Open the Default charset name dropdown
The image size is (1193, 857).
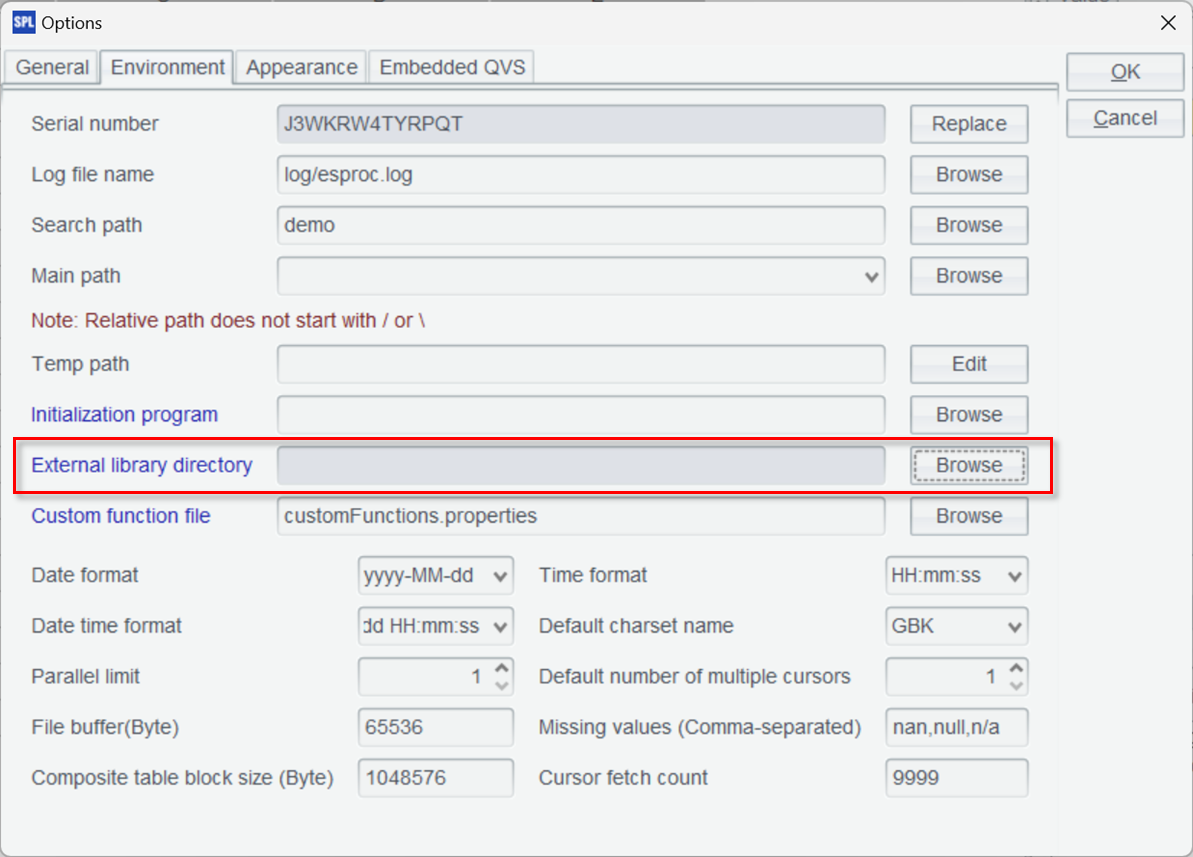click(1015, 627)
